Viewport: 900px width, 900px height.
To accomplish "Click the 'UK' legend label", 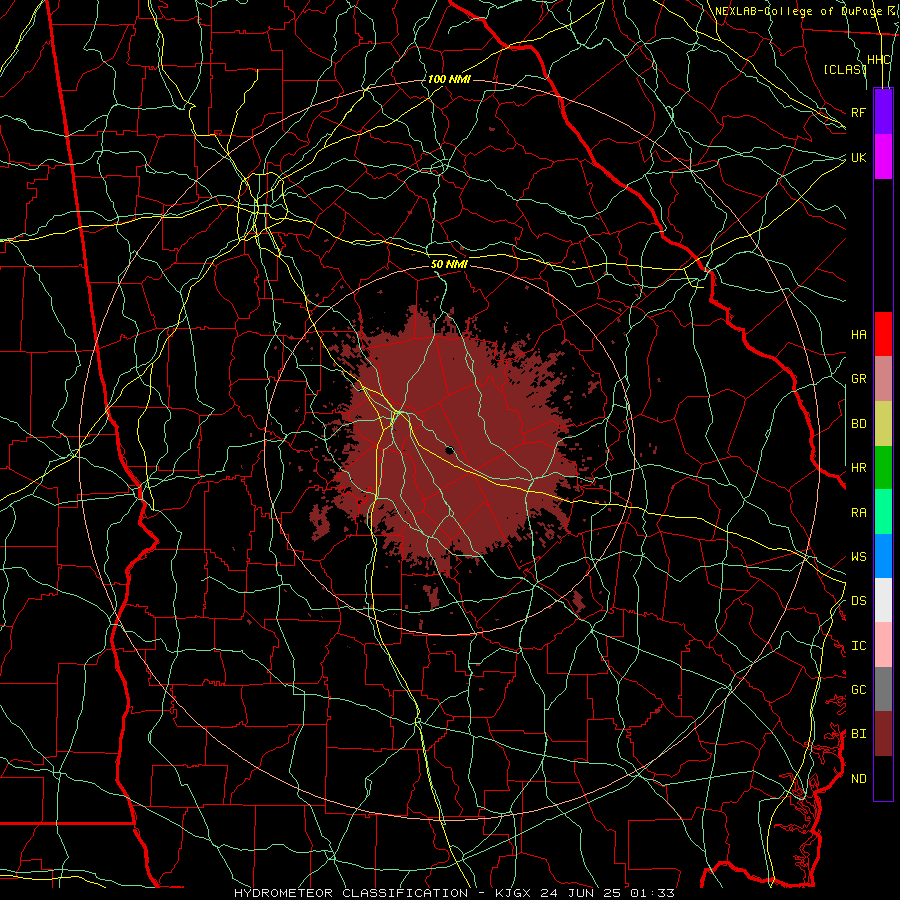I will pos(858,157).
